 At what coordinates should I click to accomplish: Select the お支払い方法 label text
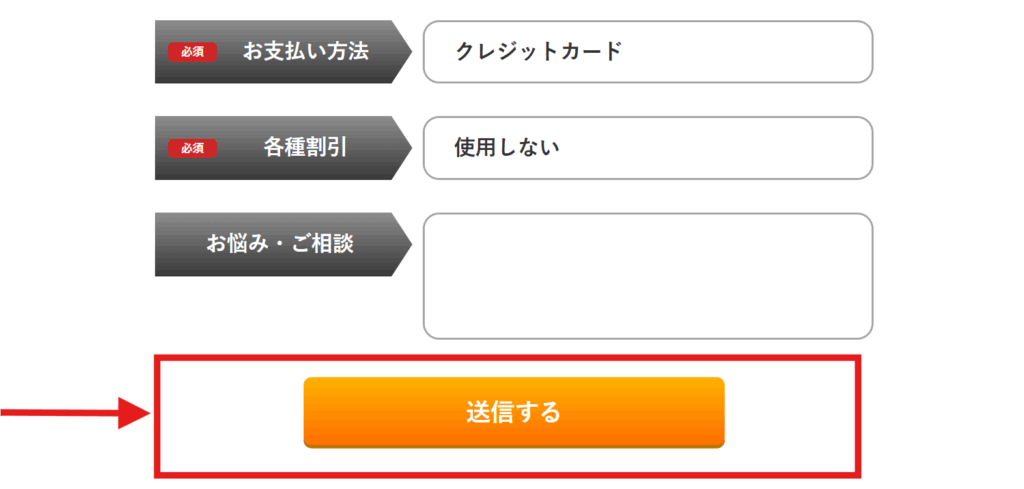tap(306, 52)
